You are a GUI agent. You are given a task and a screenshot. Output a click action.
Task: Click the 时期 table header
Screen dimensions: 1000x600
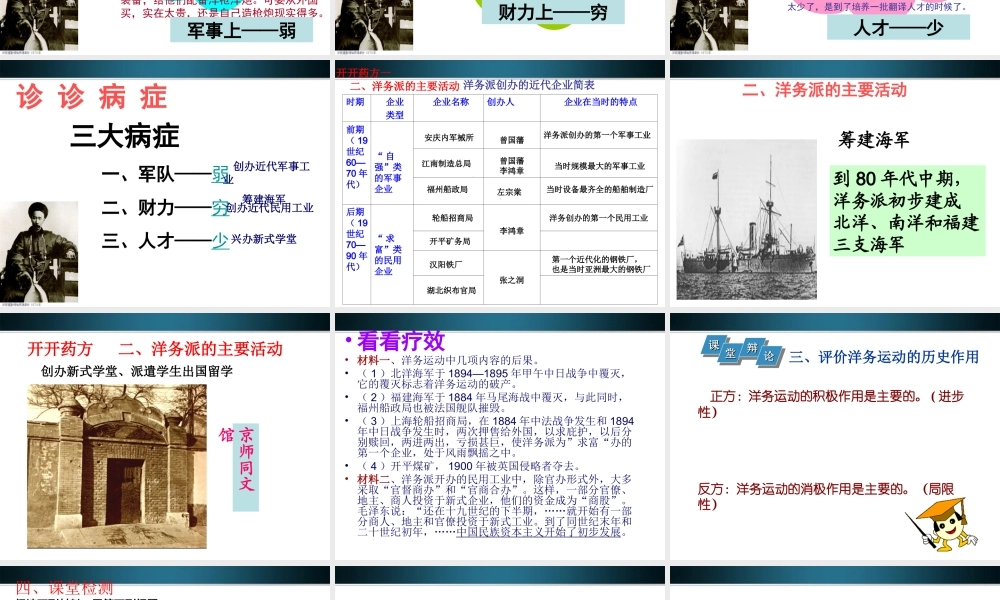pyautogui.click(x=355, y=102)
